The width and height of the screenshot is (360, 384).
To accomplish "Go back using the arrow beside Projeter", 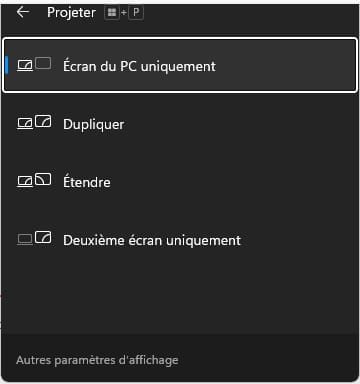I will click(x=23, y=12).
